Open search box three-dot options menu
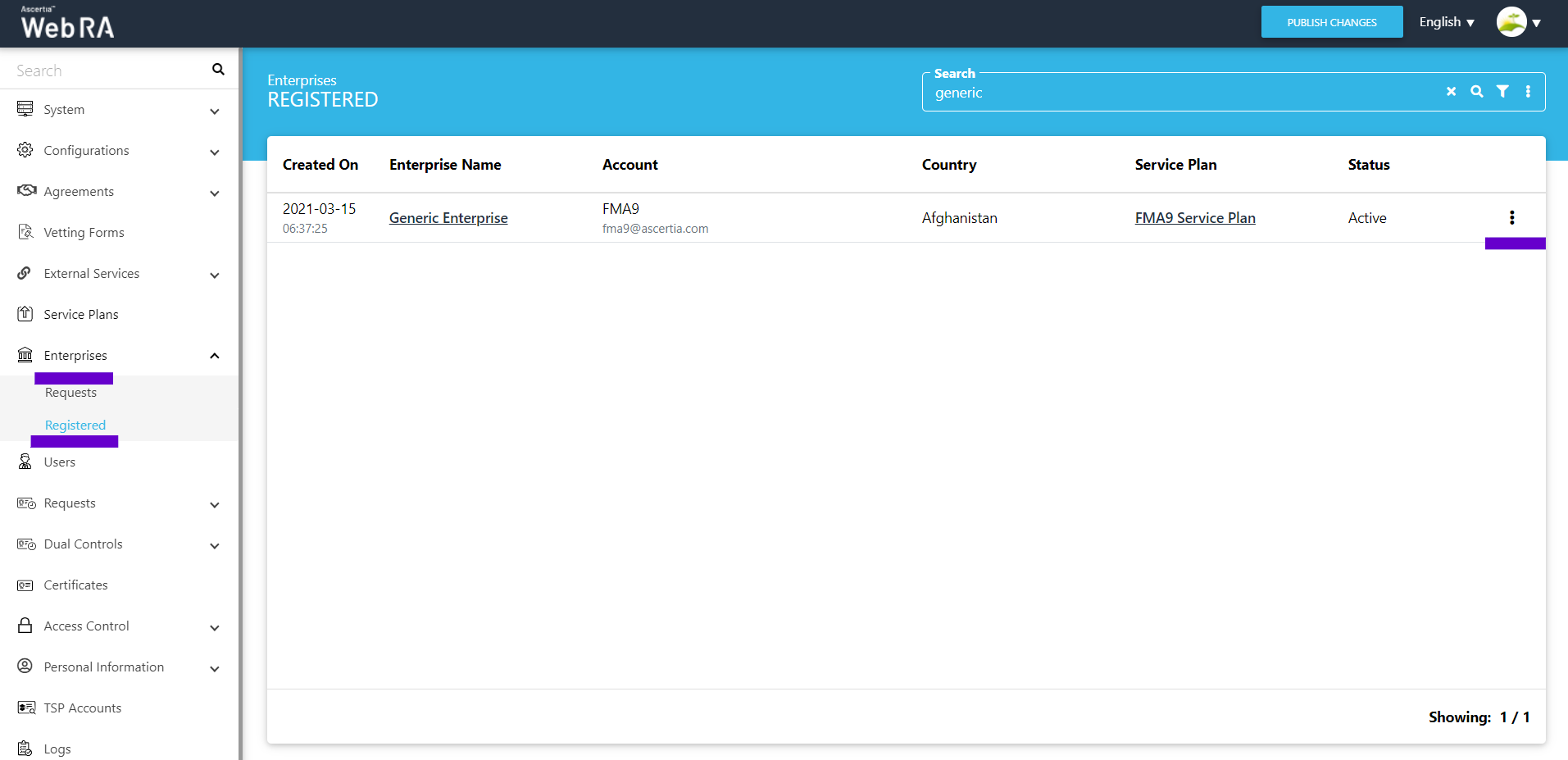 [1528, 92]
